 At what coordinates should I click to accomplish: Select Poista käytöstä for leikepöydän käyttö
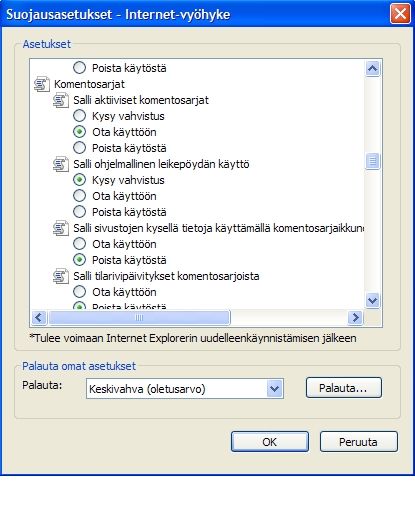pyautogui.click(x=79, y=212)
